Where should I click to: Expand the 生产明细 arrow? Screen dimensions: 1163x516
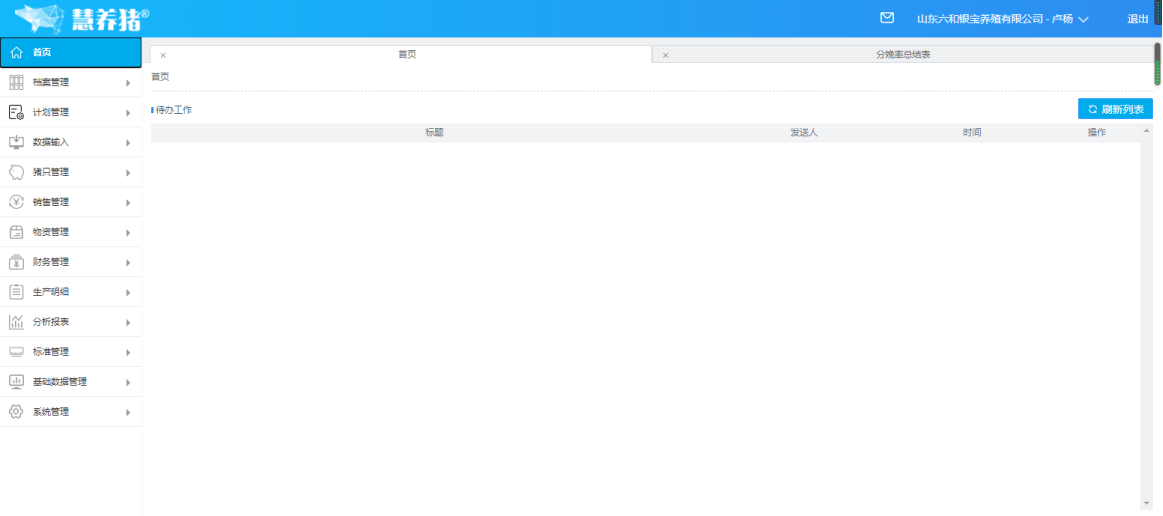pyautogui.click(x=128, y=293)
